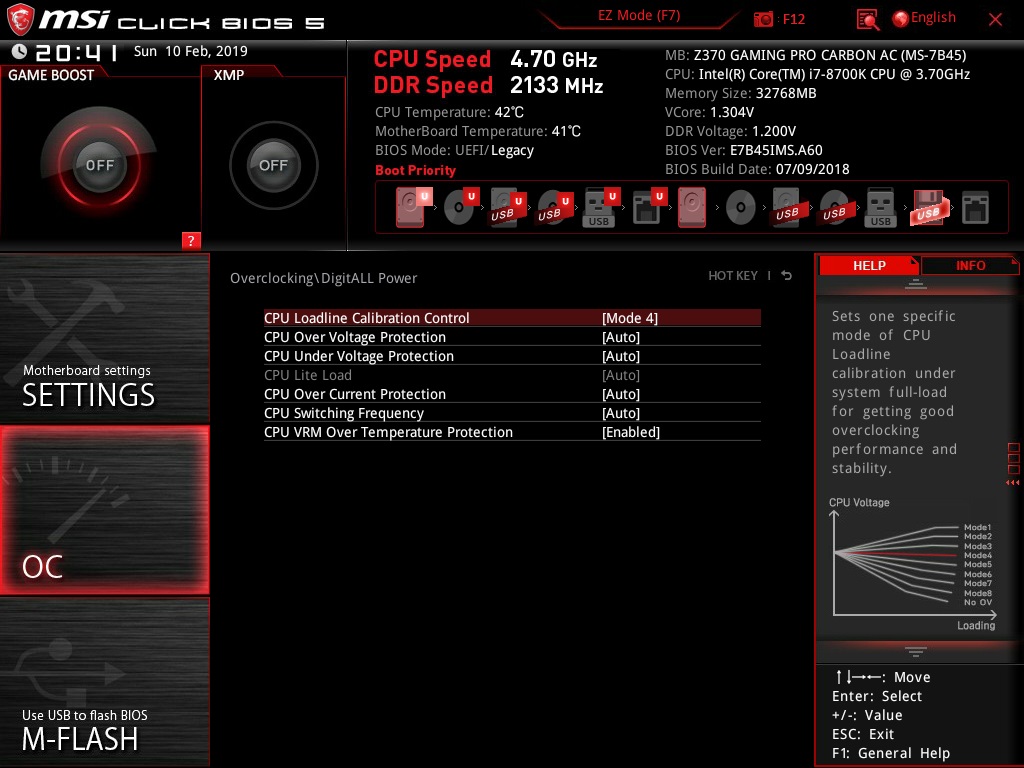Screen dimensions: 1024x768
Task: Click the red question mark help icon
Action: pyautogui.click(x=191, y=240)
